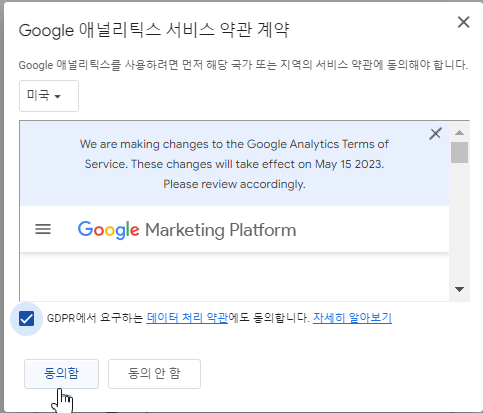
Task: Accept terms with the 동의함 button
Action: pyautogui.click(x=61, y=374)
